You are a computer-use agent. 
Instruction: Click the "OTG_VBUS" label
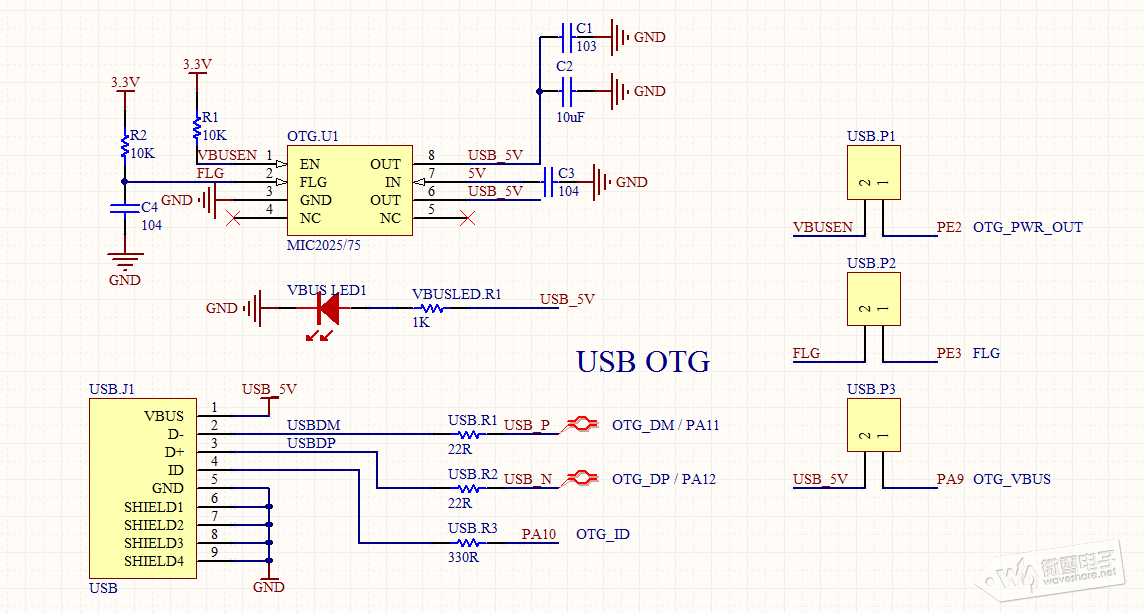(1011, 479)
